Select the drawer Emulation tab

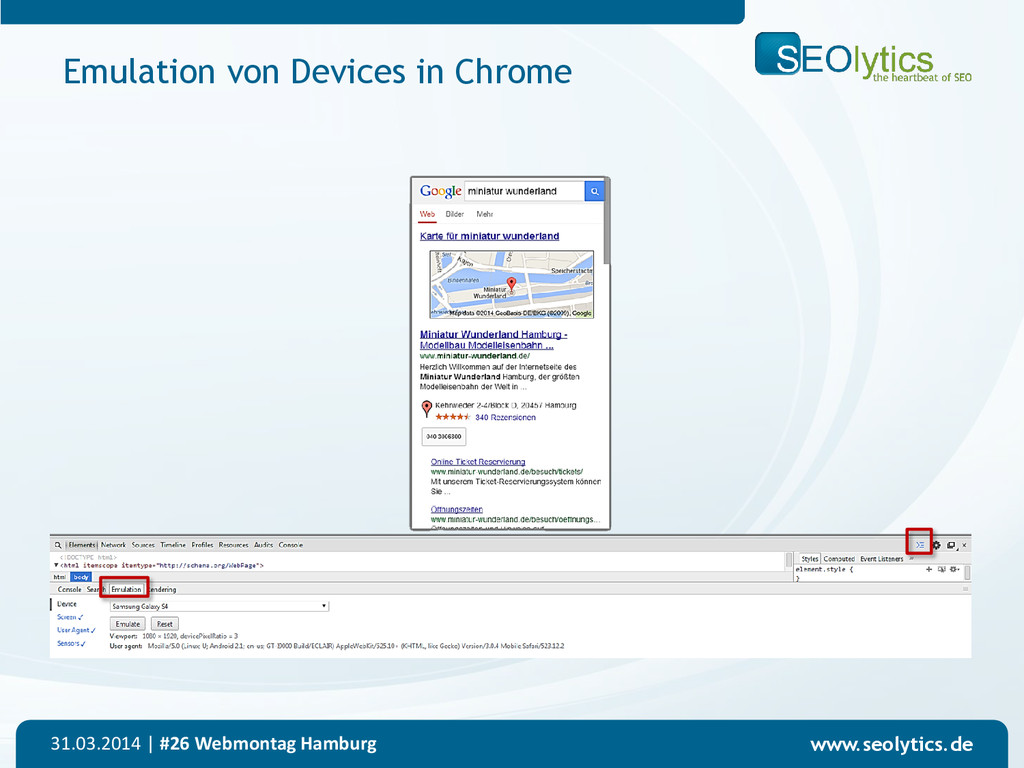[x=126, y=589]
